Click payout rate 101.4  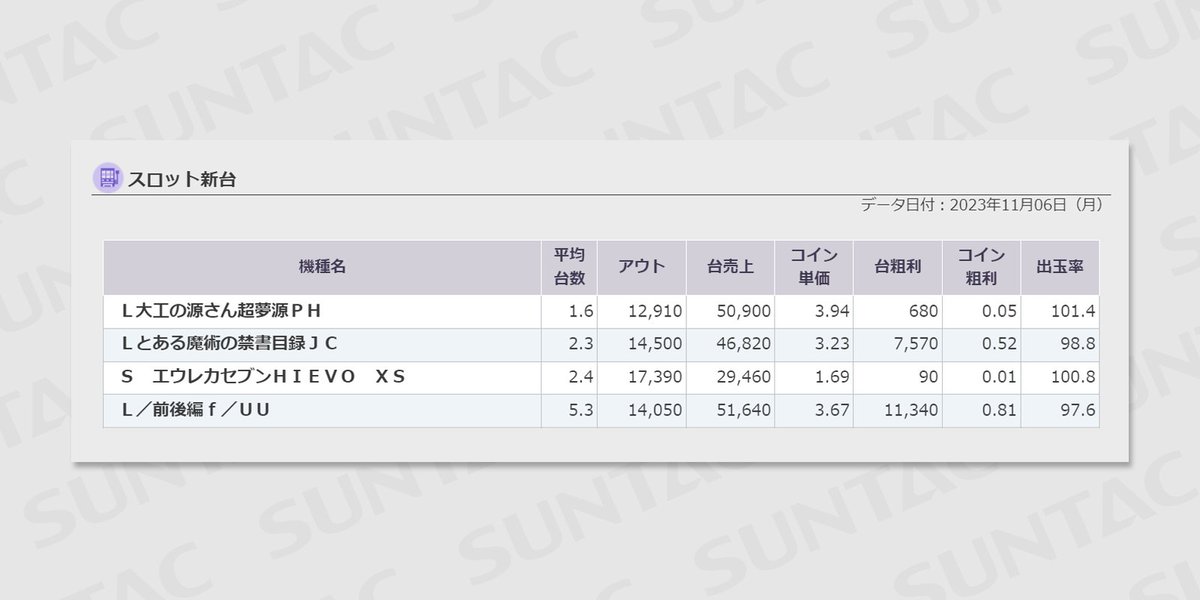1074,311
